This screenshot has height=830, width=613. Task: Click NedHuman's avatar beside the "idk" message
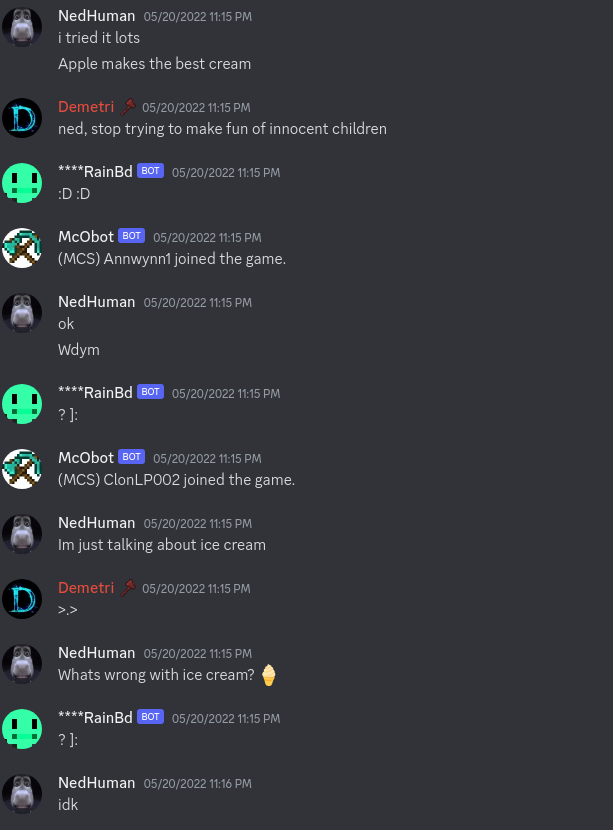[22, 794]
